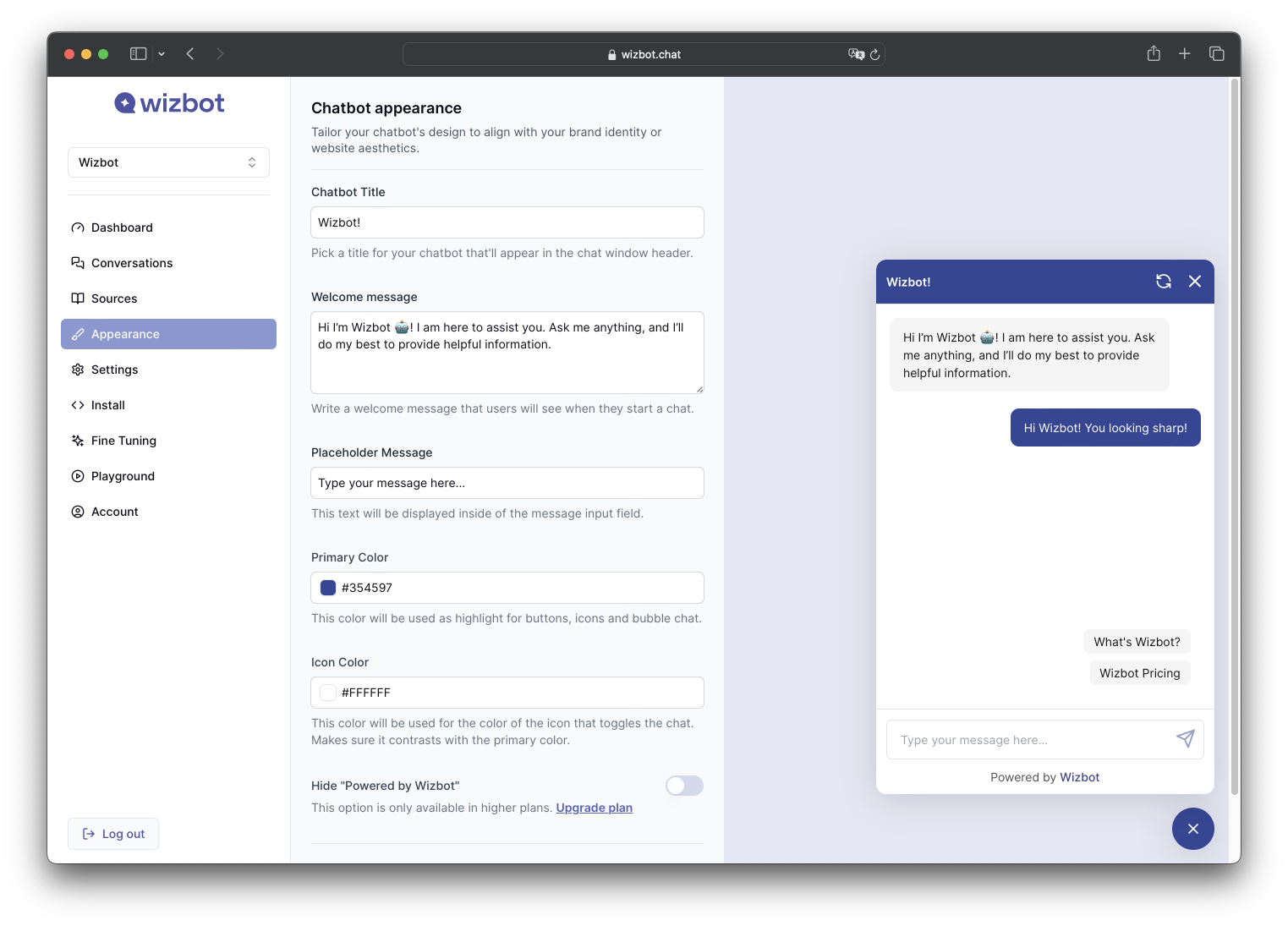This screenshot has height=926, width=1288.
Task: Click the wizbot.chat address bar
Action: point(644,54)
